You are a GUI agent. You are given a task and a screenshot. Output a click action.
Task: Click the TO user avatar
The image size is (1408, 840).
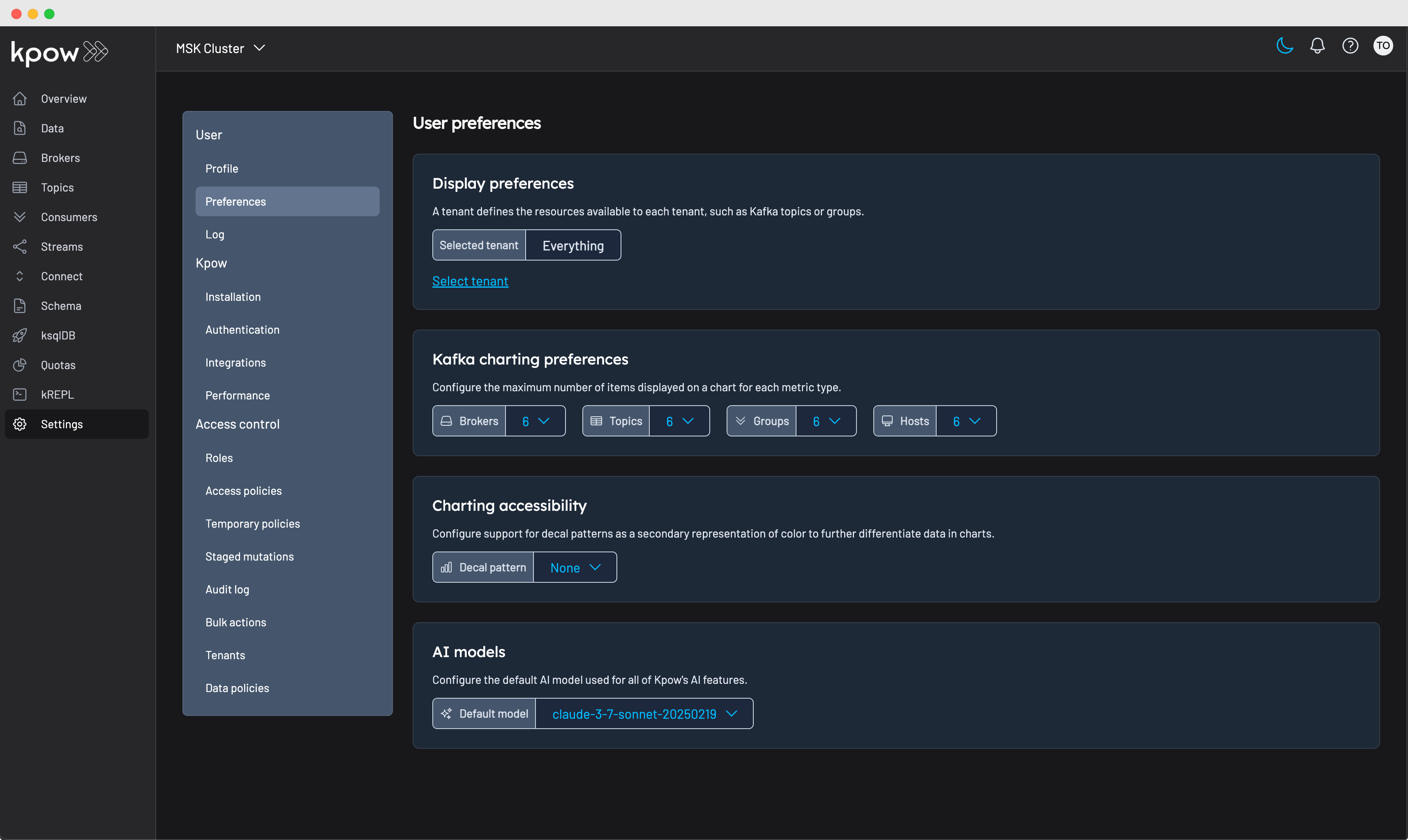(x=1383, y=46)
